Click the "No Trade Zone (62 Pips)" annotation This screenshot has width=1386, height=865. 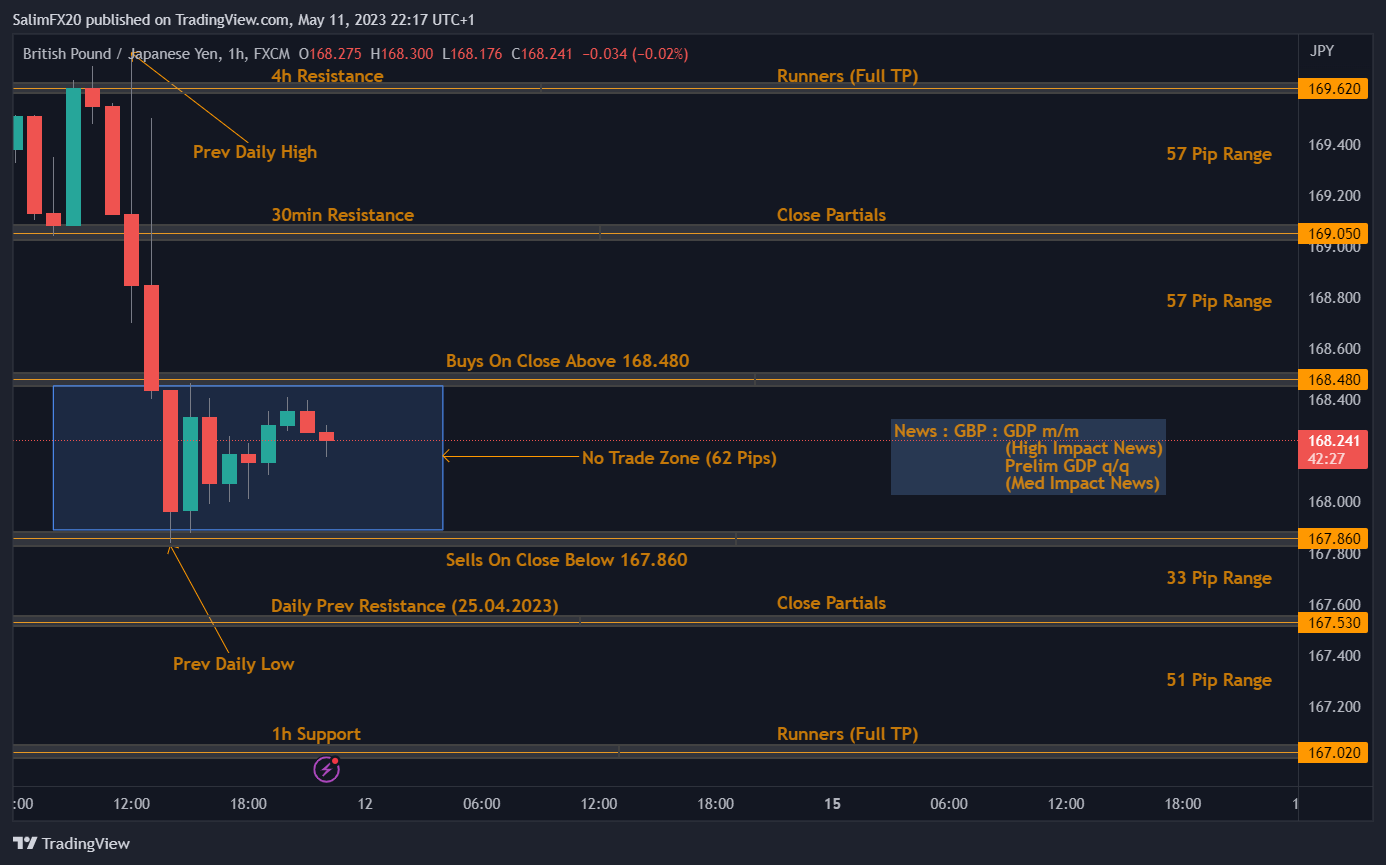click(679, 458)
